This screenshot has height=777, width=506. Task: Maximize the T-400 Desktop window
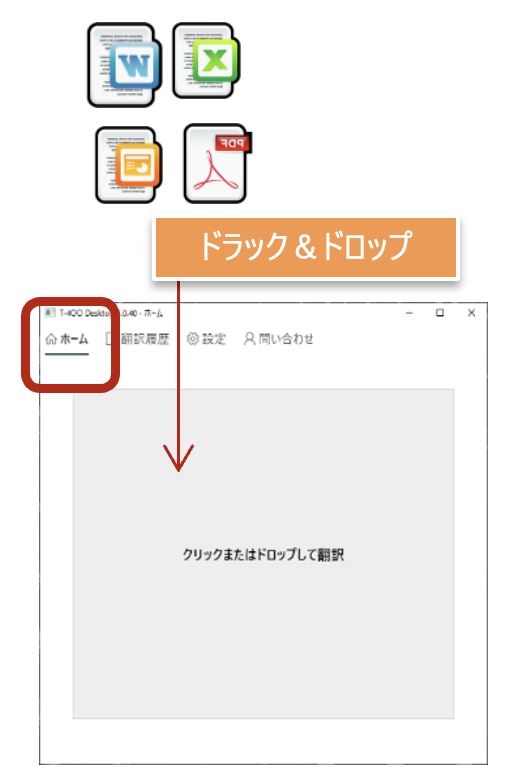tap(440, 313)
